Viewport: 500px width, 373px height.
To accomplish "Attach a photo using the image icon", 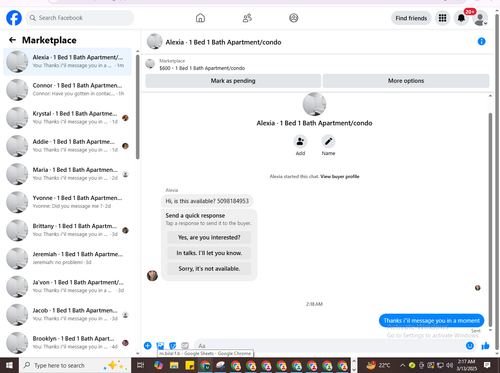I will pyautogui.click(x=160, y=346).
